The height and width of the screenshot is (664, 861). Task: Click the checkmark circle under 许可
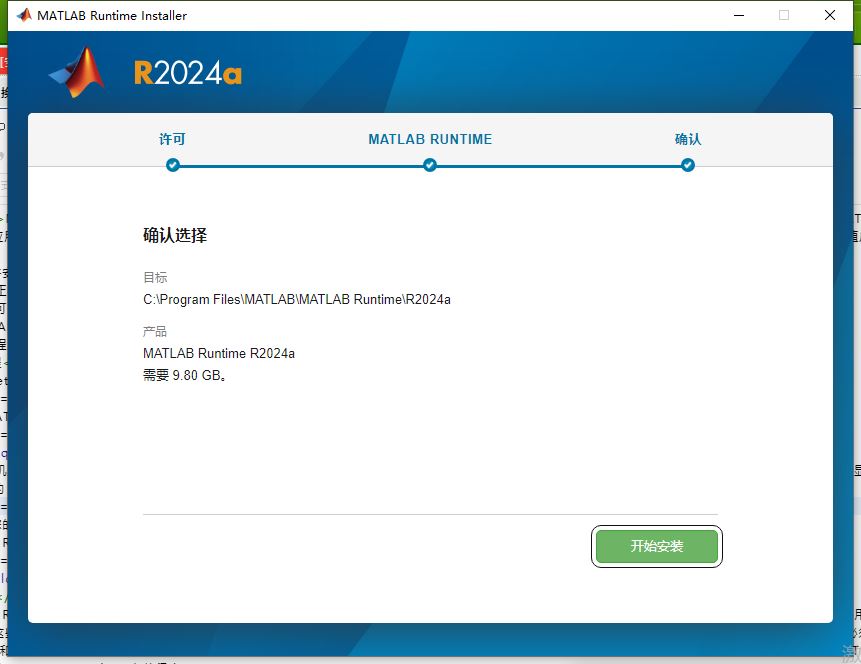tap(173, 165)
